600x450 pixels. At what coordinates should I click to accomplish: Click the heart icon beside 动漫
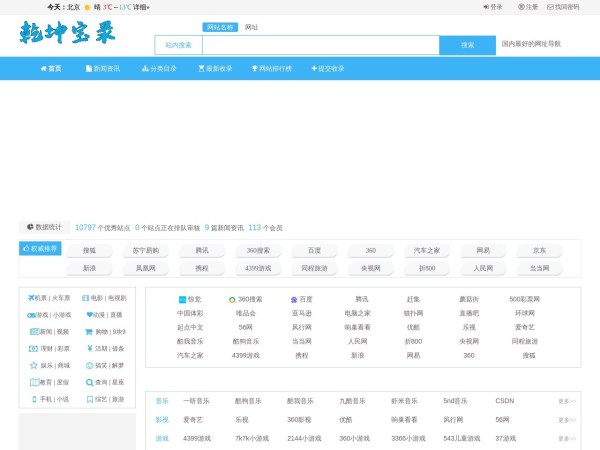pyautogui.click(x=89, y=315)
